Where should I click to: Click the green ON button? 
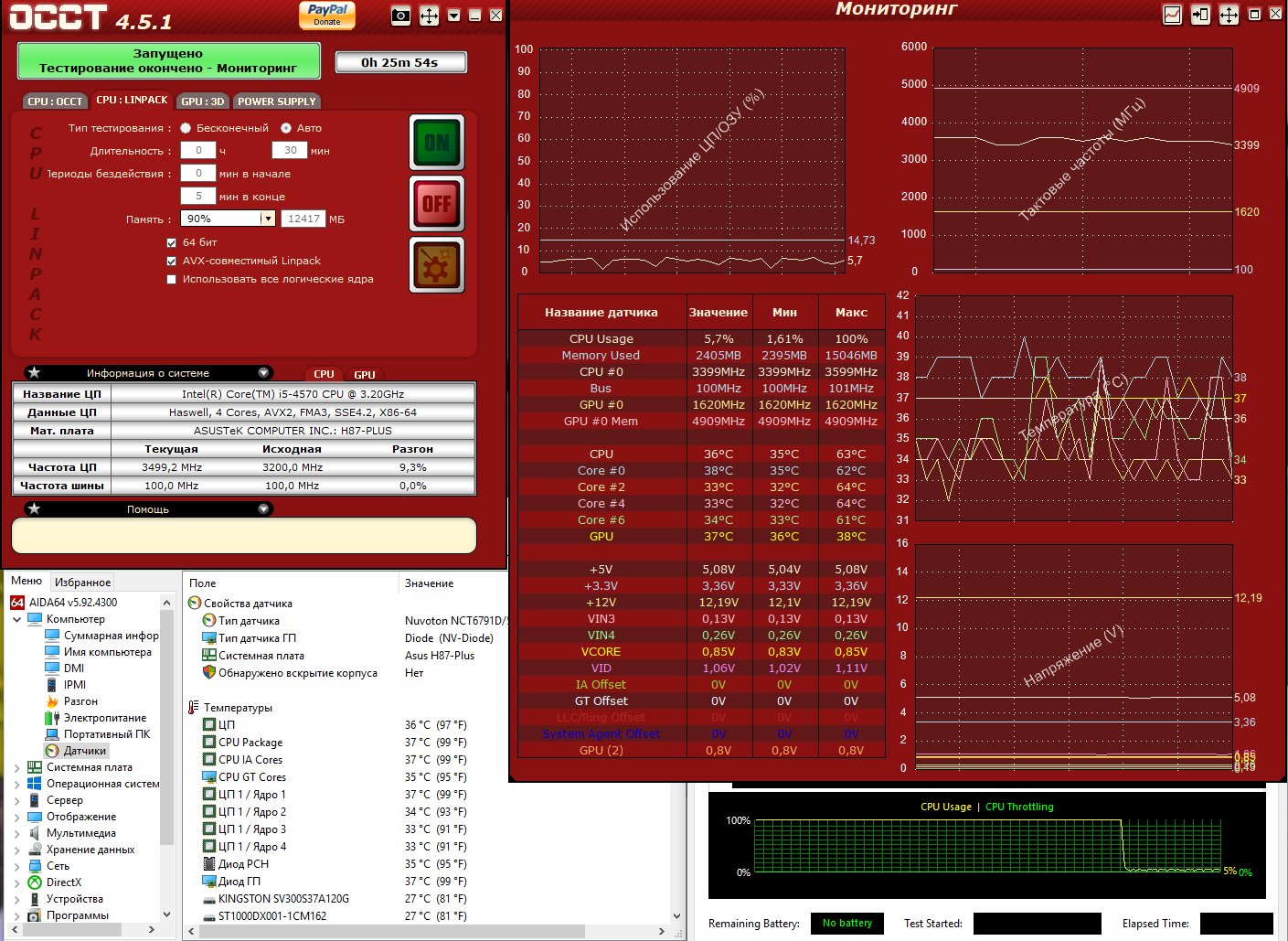pos(437,142)
